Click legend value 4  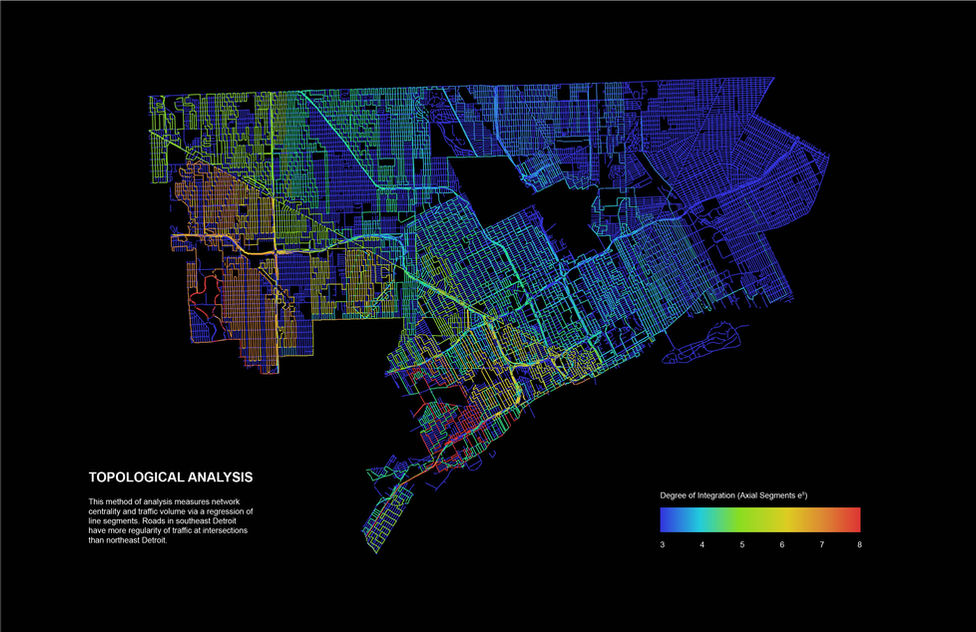click(702, 544)
